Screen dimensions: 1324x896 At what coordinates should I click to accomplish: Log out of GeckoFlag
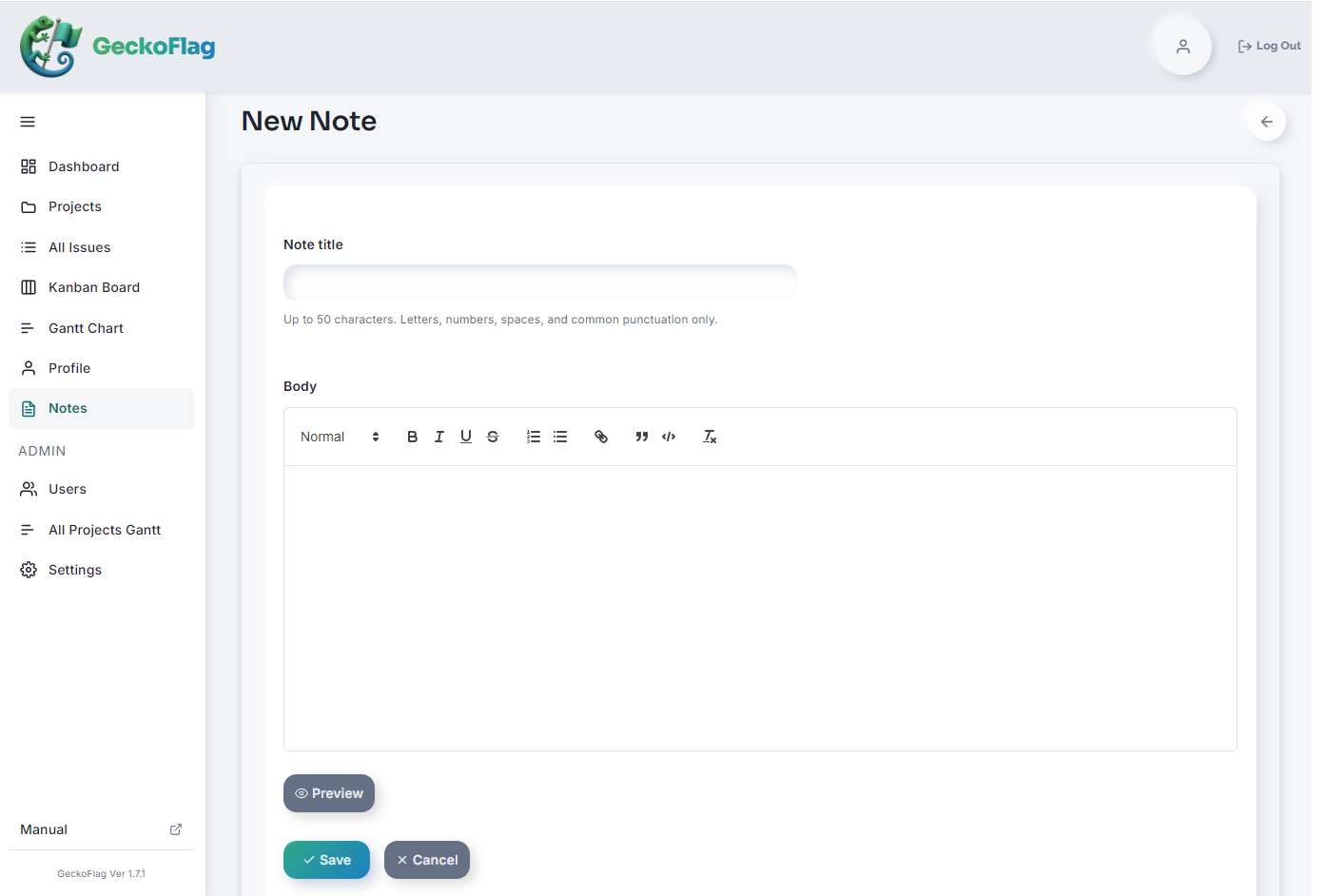1269,46
